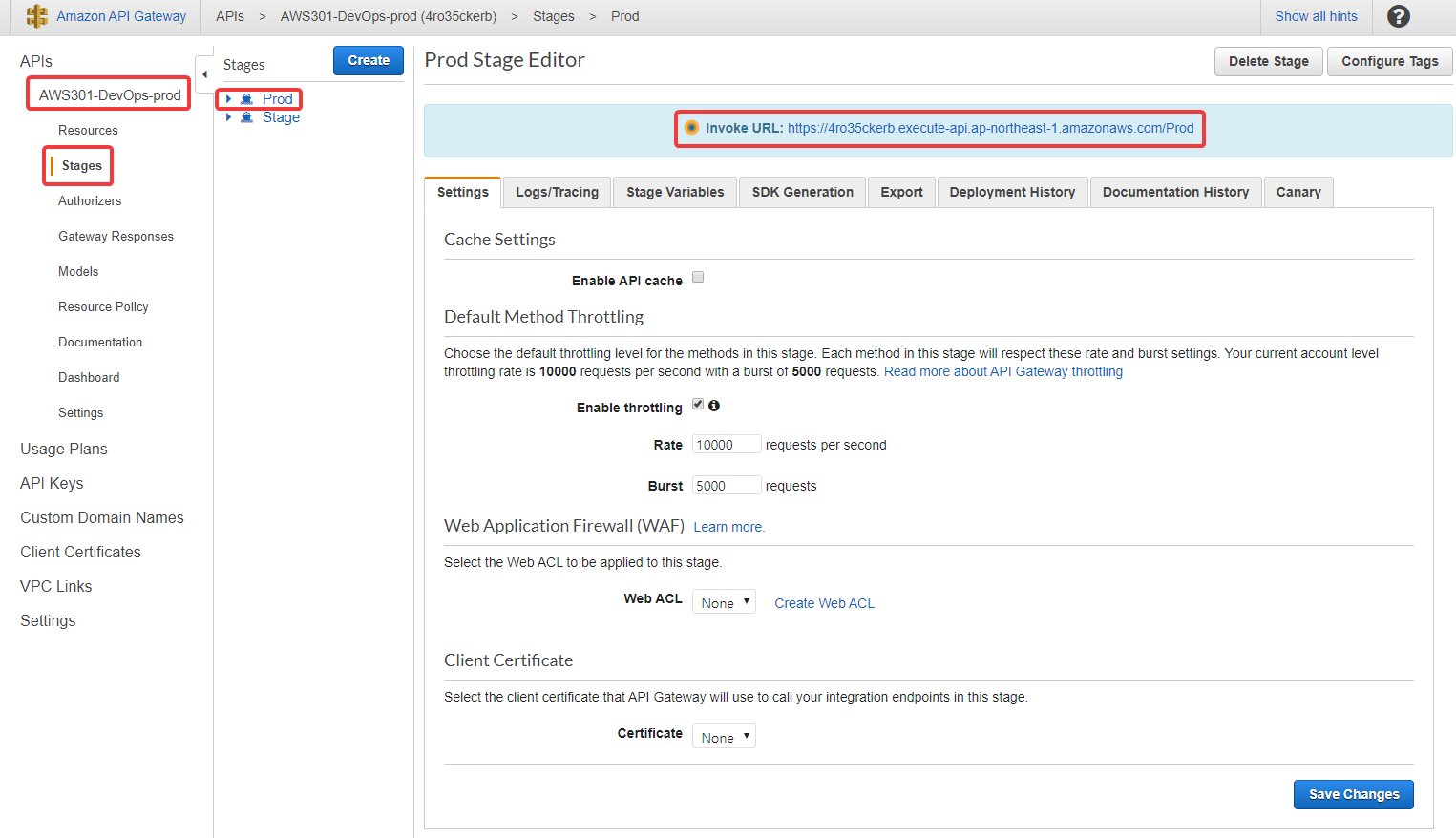Switch to the Settings tab
This screenshot has height=838, width=1456.
(x=462, y=192)
